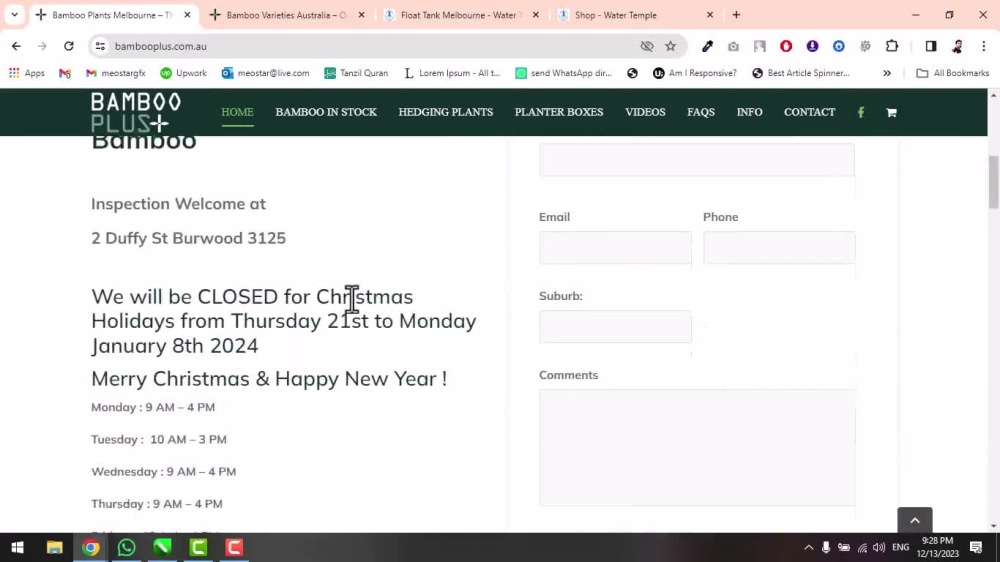This screenshot has width=1000, height=562.
Task: Expand the hidden bookmarks chevron
Action: [x=886, y=73]
